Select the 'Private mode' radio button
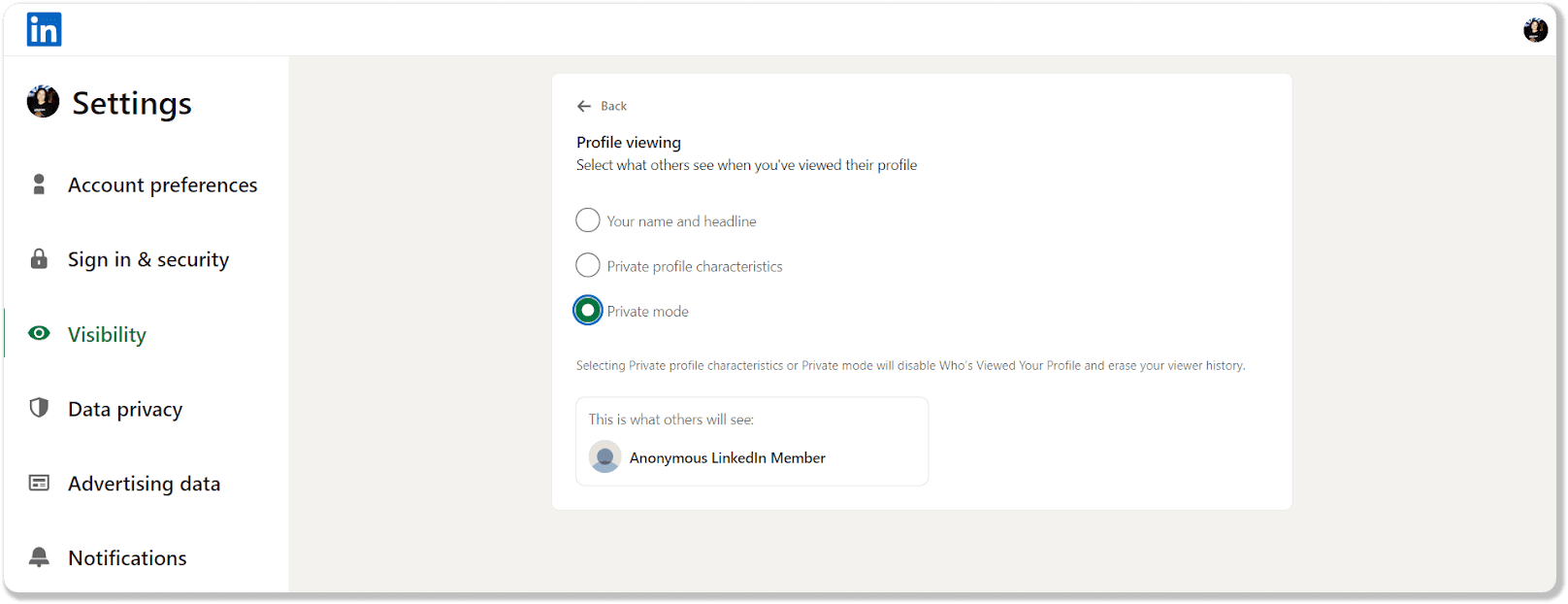This screenshot has width=1568, height=604. pos(588,311)
